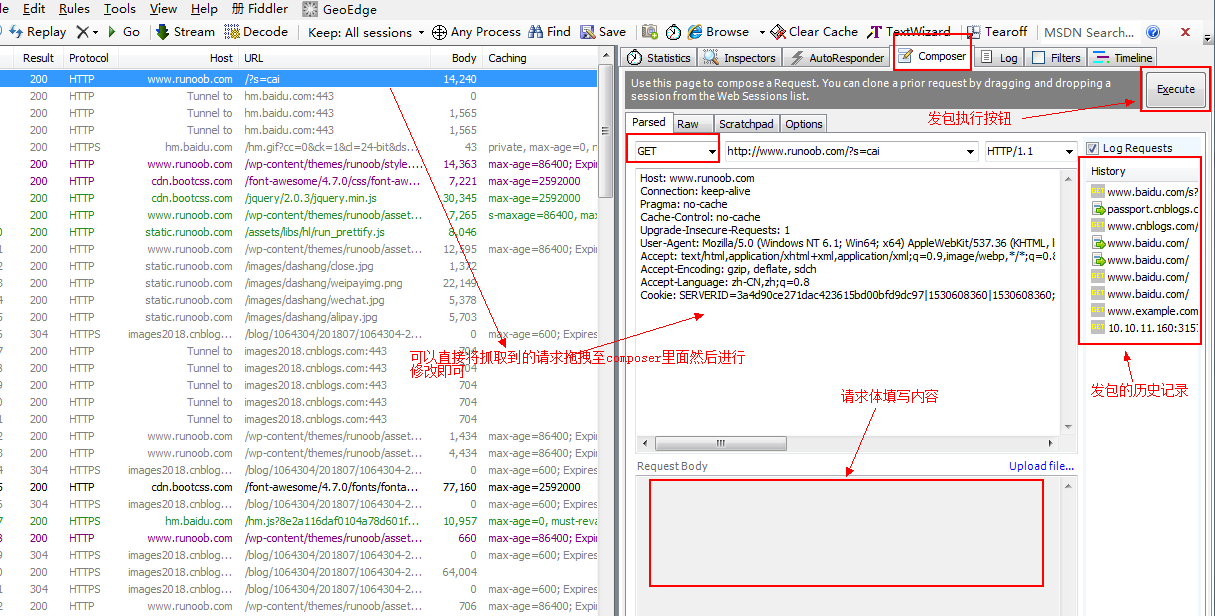Select the www.baidu.com/s? history entry

[x=1143, y=191]
